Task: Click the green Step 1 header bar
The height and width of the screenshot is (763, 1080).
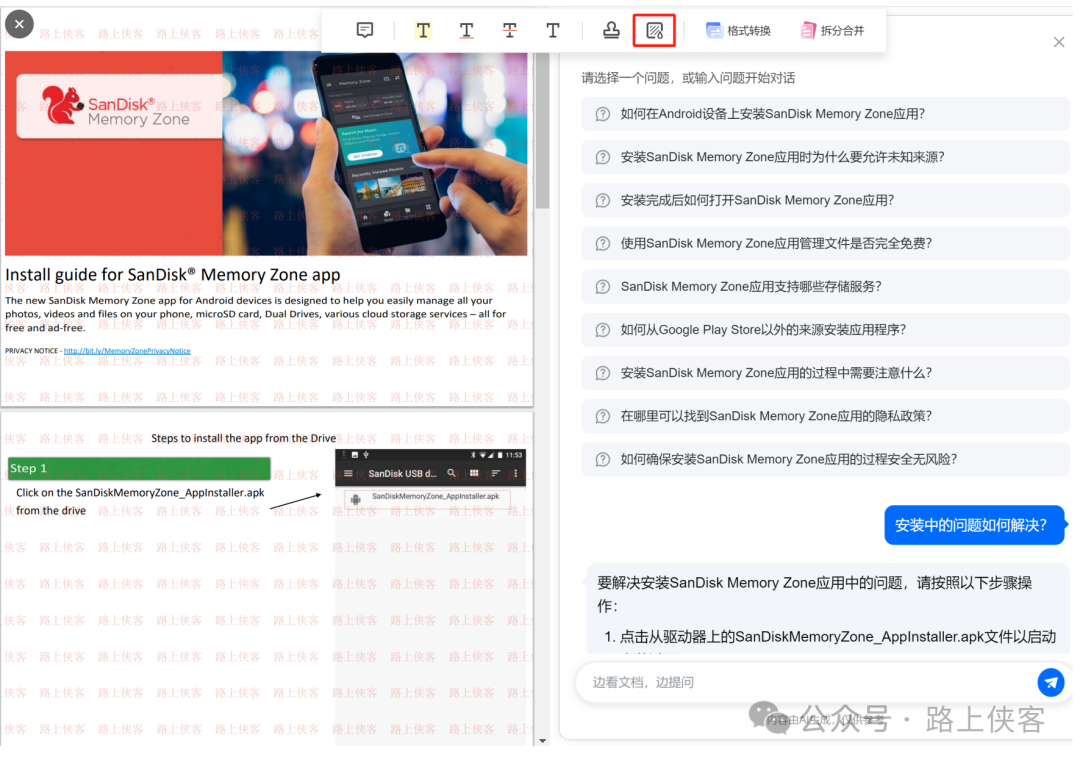Action: 139,468
